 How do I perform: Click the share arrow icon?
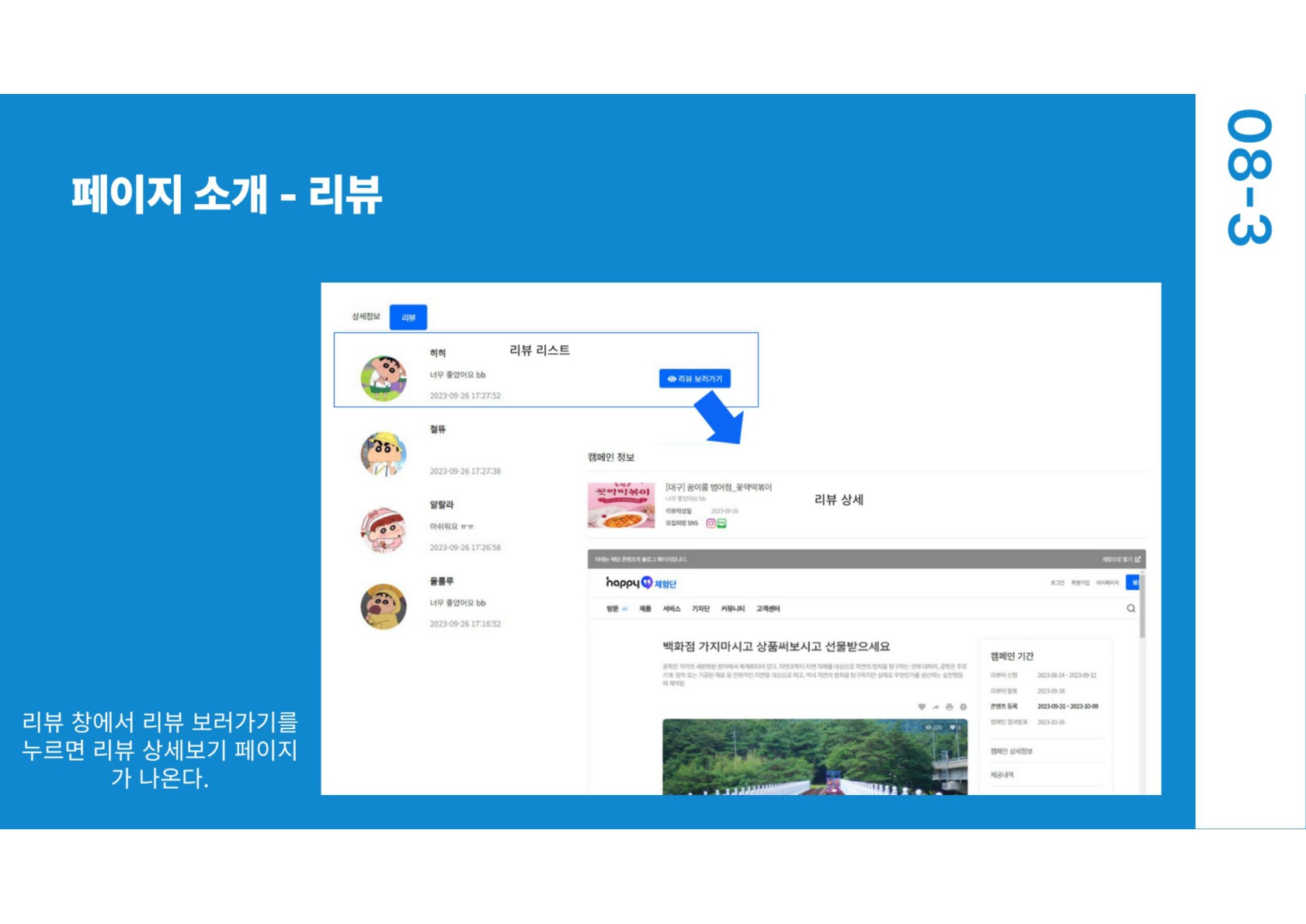936,707
